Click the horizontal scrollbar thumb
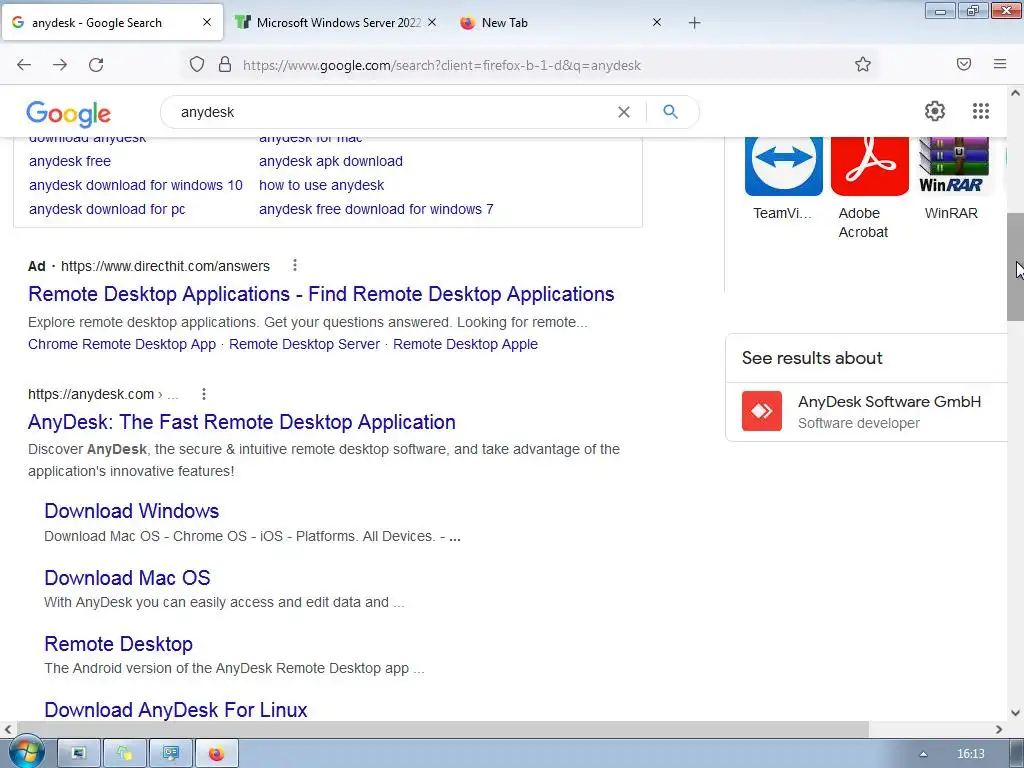 [443, 729]
